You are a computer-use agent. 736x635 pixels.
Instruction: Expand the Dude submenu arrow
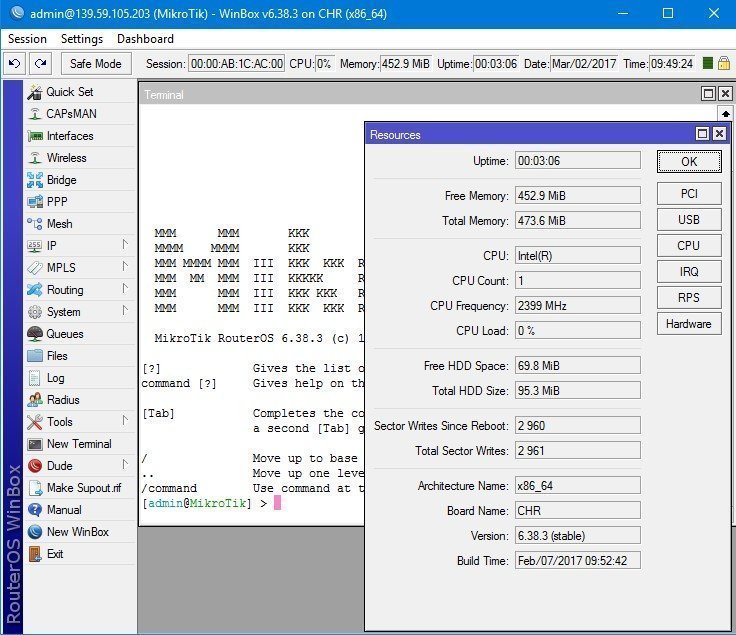point(125,465)
